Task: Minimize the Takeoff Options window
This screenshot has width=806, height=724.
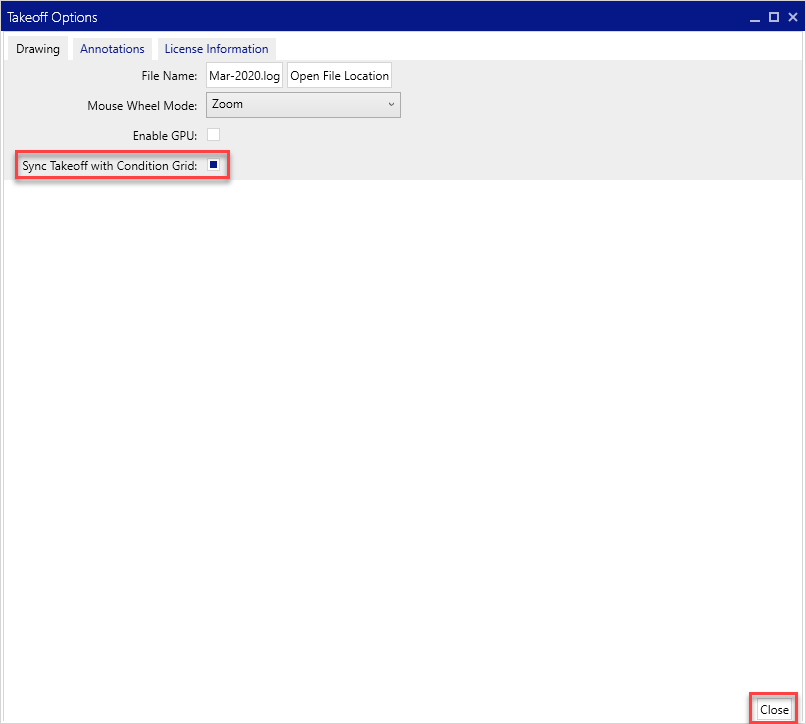Action: 756,17
